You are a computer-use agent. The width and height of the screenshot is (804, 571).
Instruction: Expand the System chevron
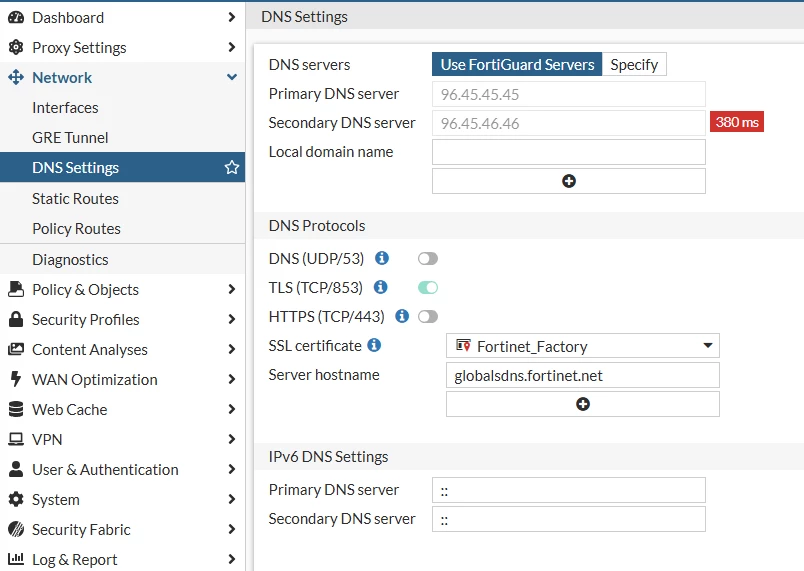click(x=232, y=499)
